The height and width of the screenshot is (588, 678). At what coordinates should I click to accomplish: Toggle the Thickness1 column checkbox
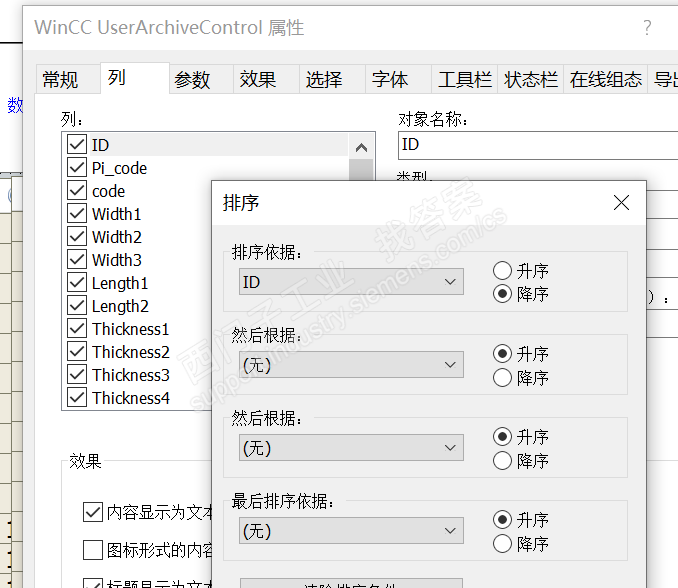[77, 328]
